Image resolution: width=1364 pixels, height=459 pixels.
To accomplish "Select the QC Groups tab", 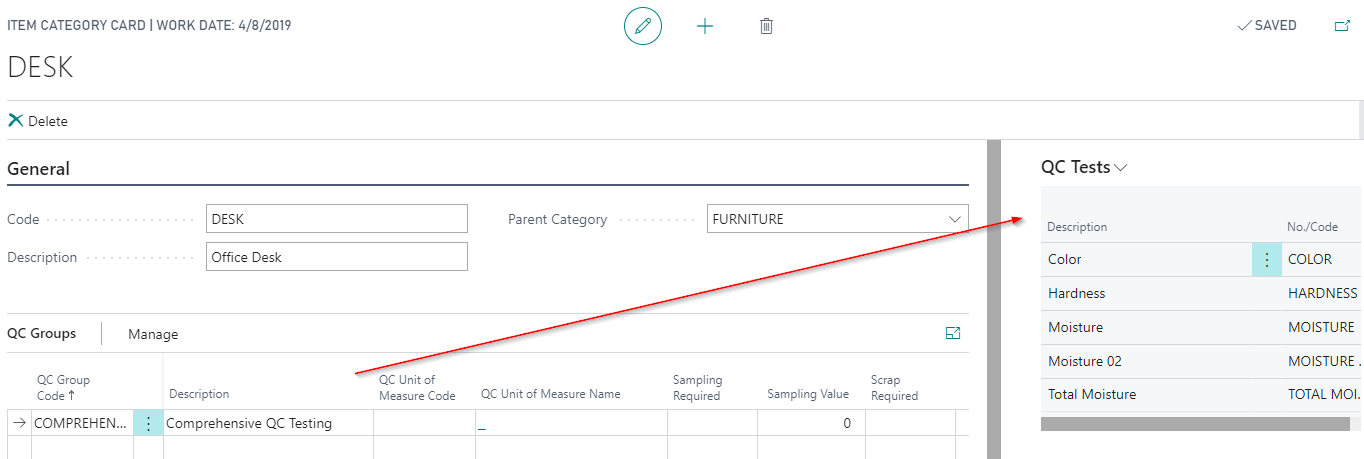I will [x=41, y=334].
